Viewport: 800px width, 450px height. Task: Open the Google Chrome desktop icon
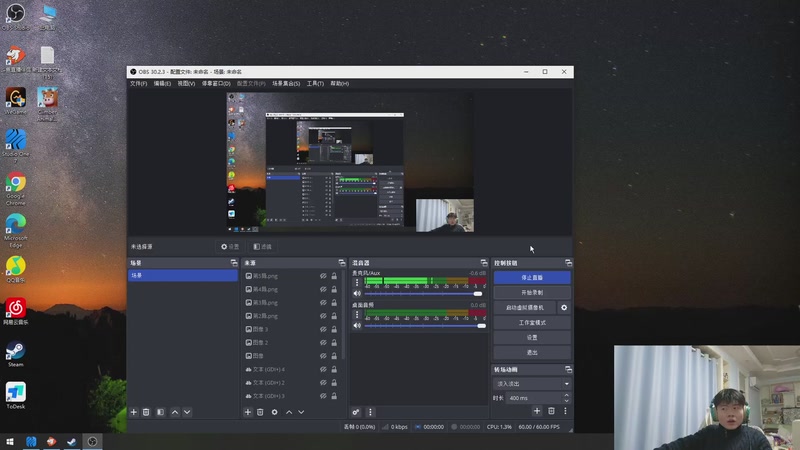tap(15, 188)
